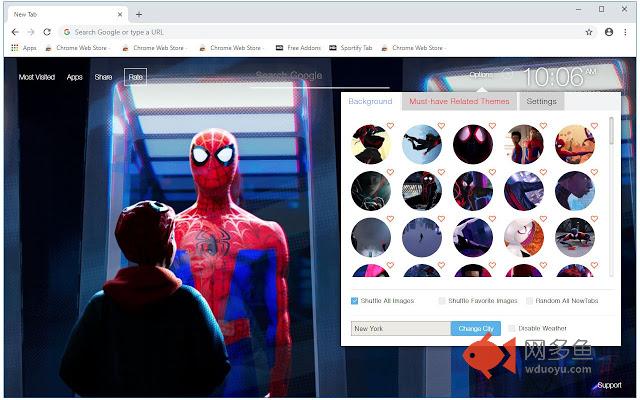This screenshot has height=400, width=640.
Task: Click the Search Google box on the page
Action: coord(319,78)
